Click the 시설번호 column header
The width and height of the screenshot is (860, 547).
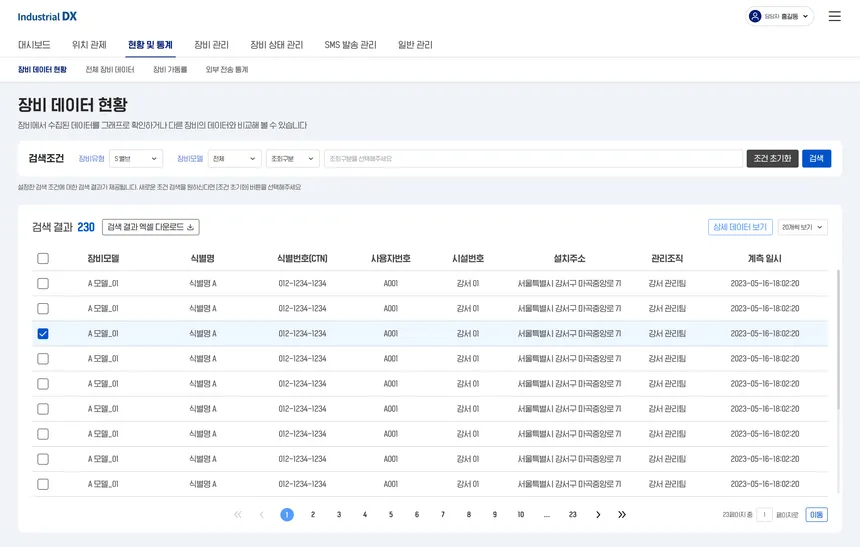coord(468,258)
